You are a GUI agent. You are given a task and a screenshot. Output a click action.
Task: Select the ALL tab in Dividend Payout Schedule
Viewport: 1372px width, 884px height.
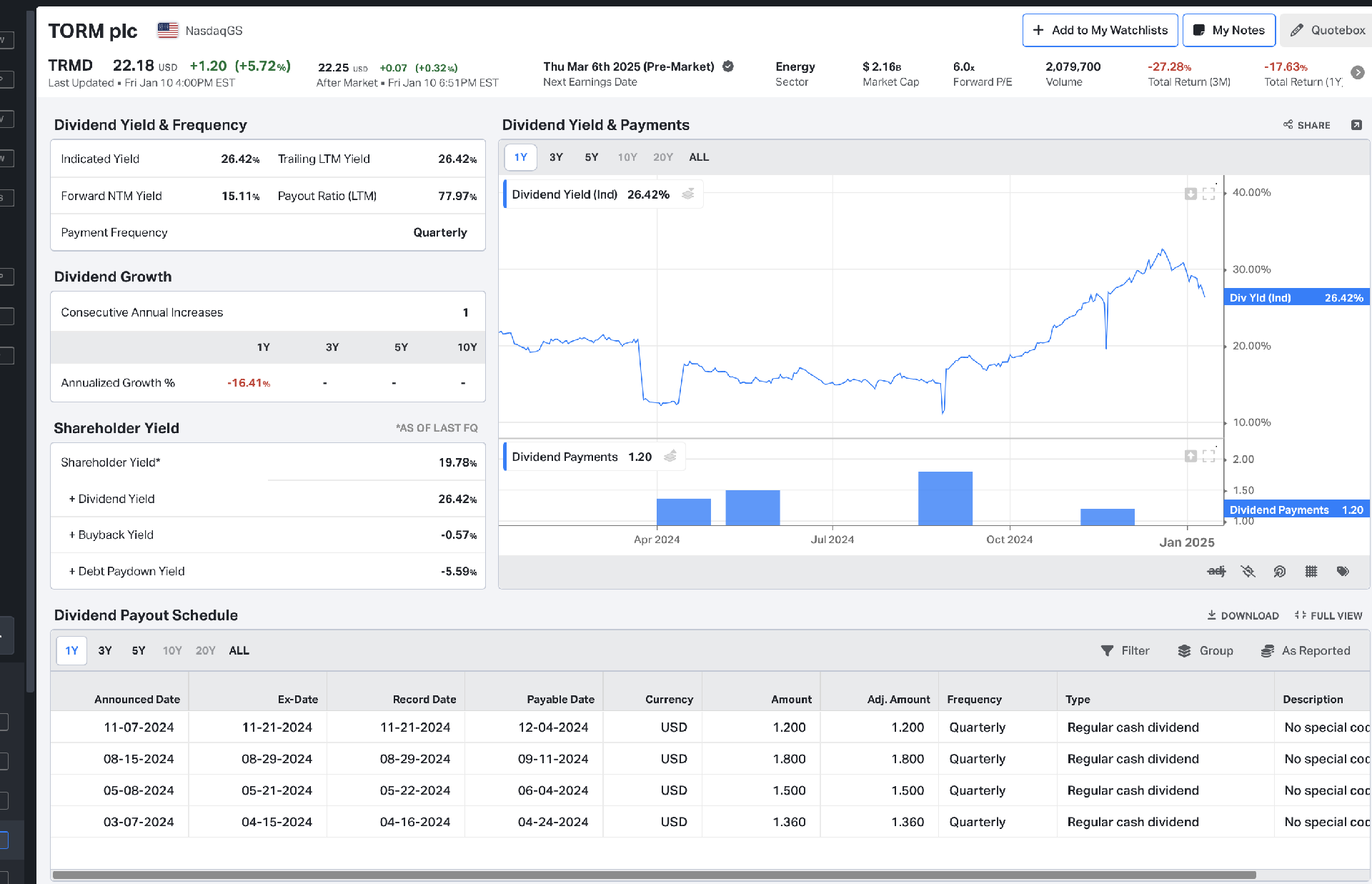click(x=239, y=650)
